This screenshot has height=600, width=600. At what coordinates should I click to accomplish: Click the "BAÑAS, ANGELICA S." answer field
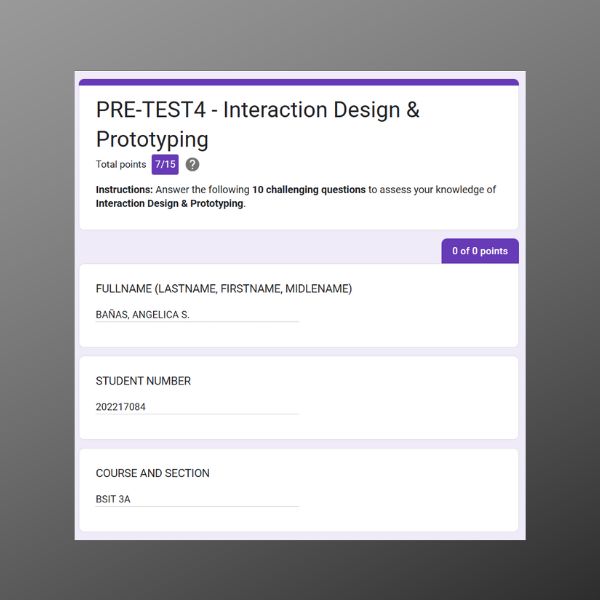[196, 315]
